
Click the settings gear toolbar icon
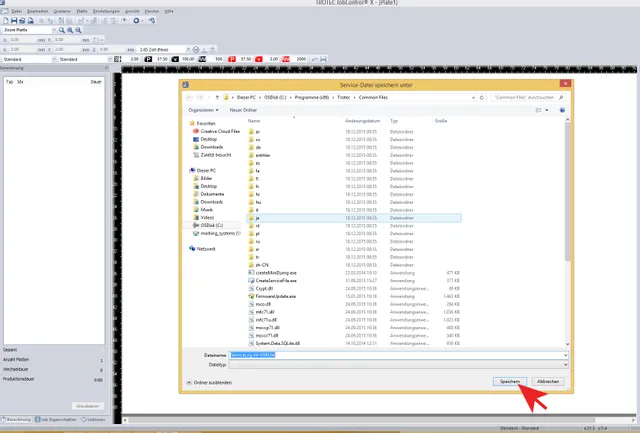tap(137, 21)
